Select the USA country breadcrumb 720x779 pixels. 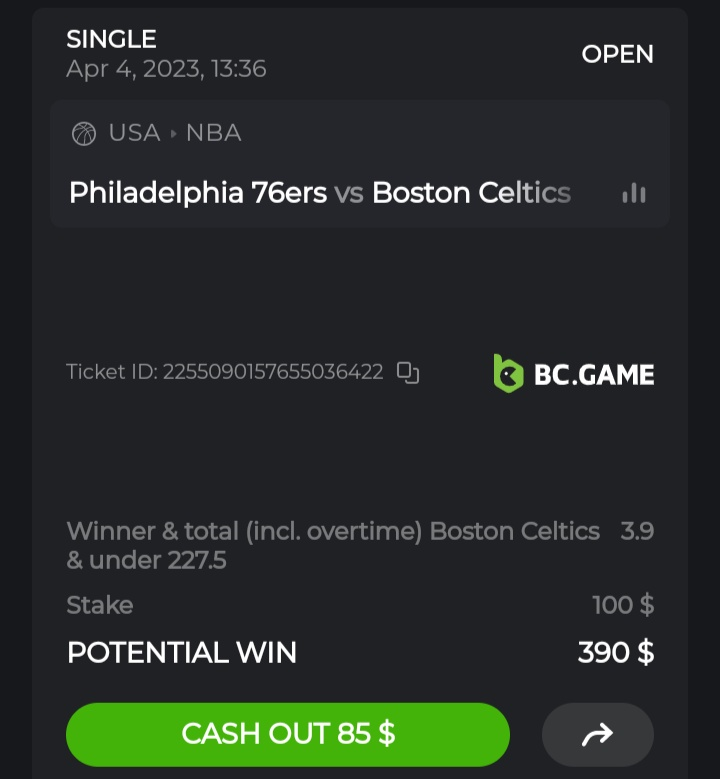click(x=134, y=134)
